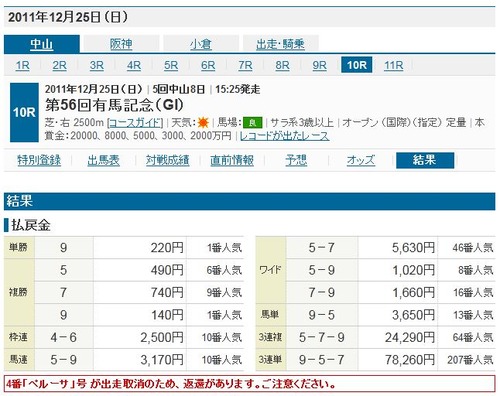Go to race 6R
The height and width of the screenshot is (396, 500).
pyautogui.click(x=208, y=65)
